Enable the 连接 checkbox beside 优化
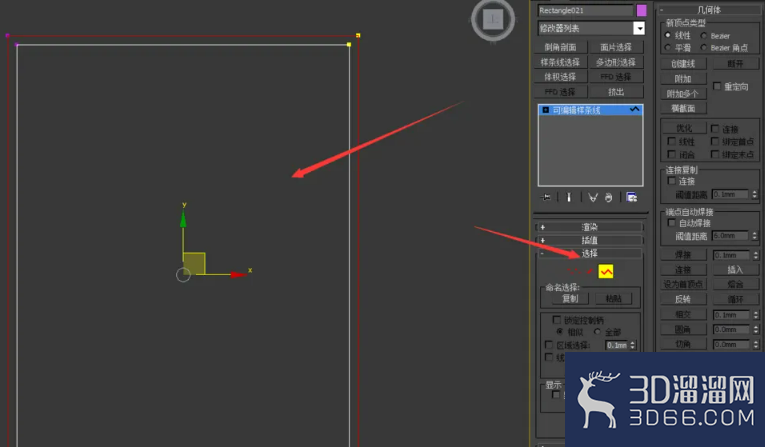 715,129
